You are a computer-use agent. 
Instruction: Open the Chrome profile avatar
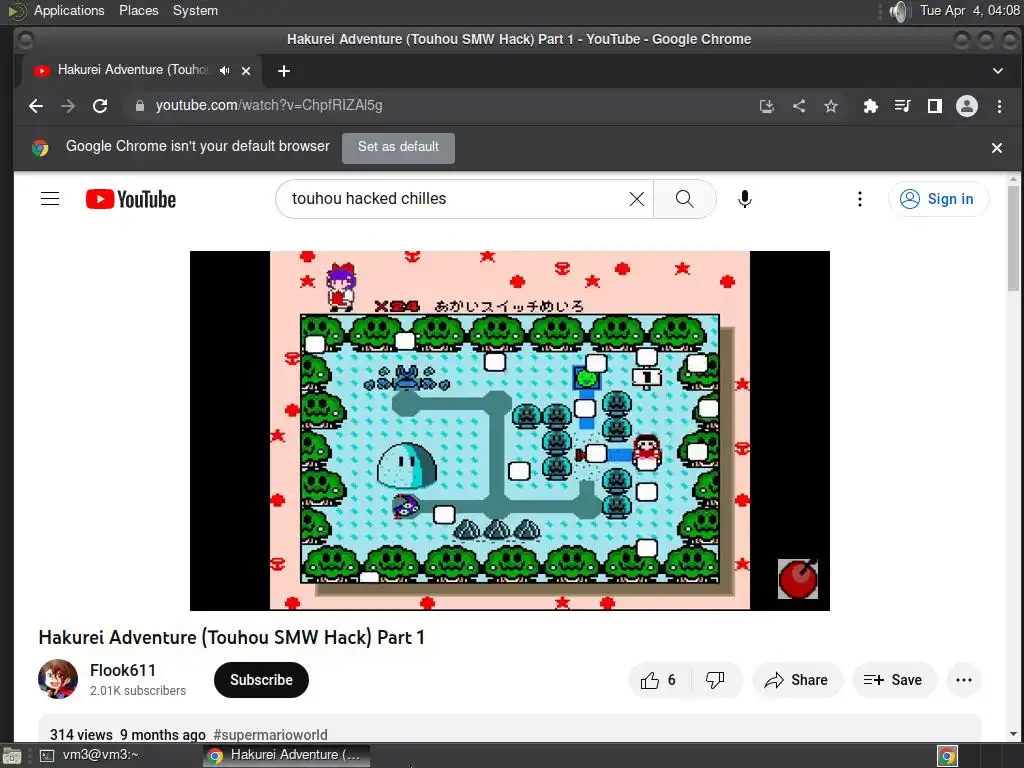click(x=967, y=106)
